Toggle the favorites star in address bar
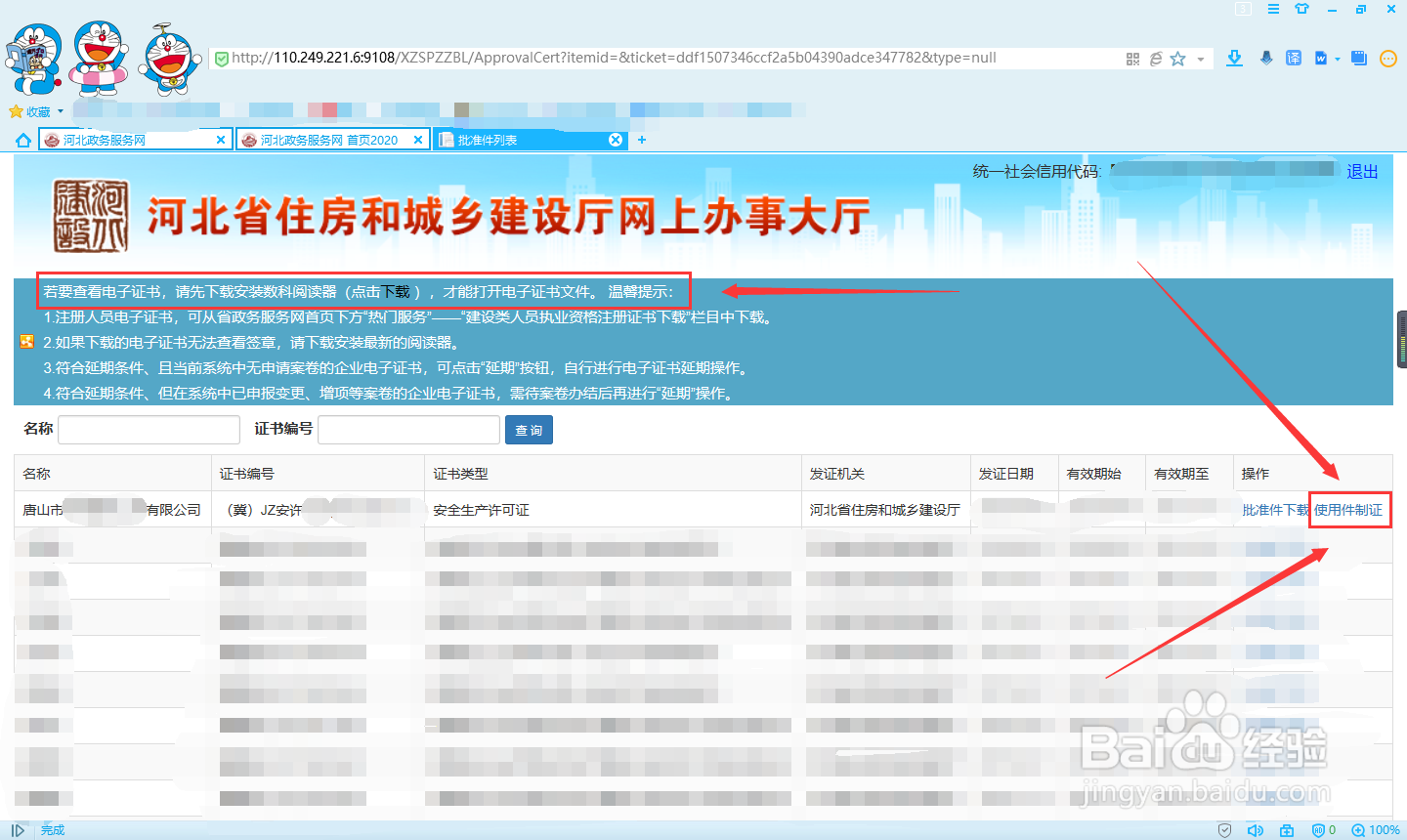Screen dimensions: 1407x840 click(1178, 58)
